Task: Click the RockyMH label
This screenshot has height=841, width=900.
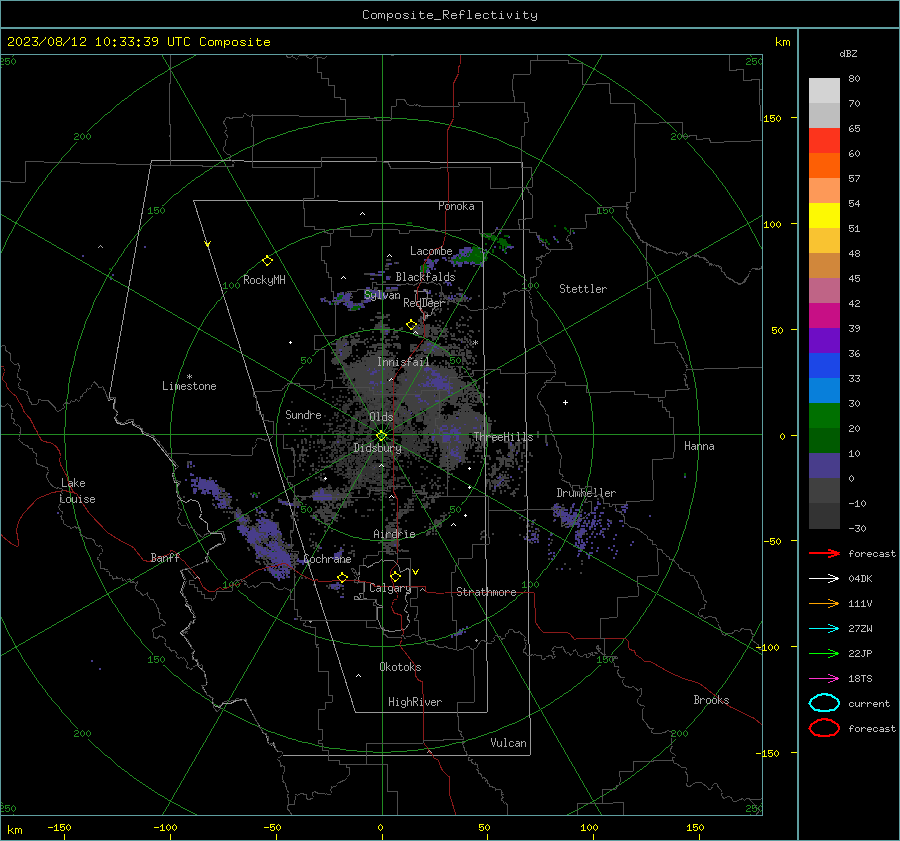Action: pos(264,280)
